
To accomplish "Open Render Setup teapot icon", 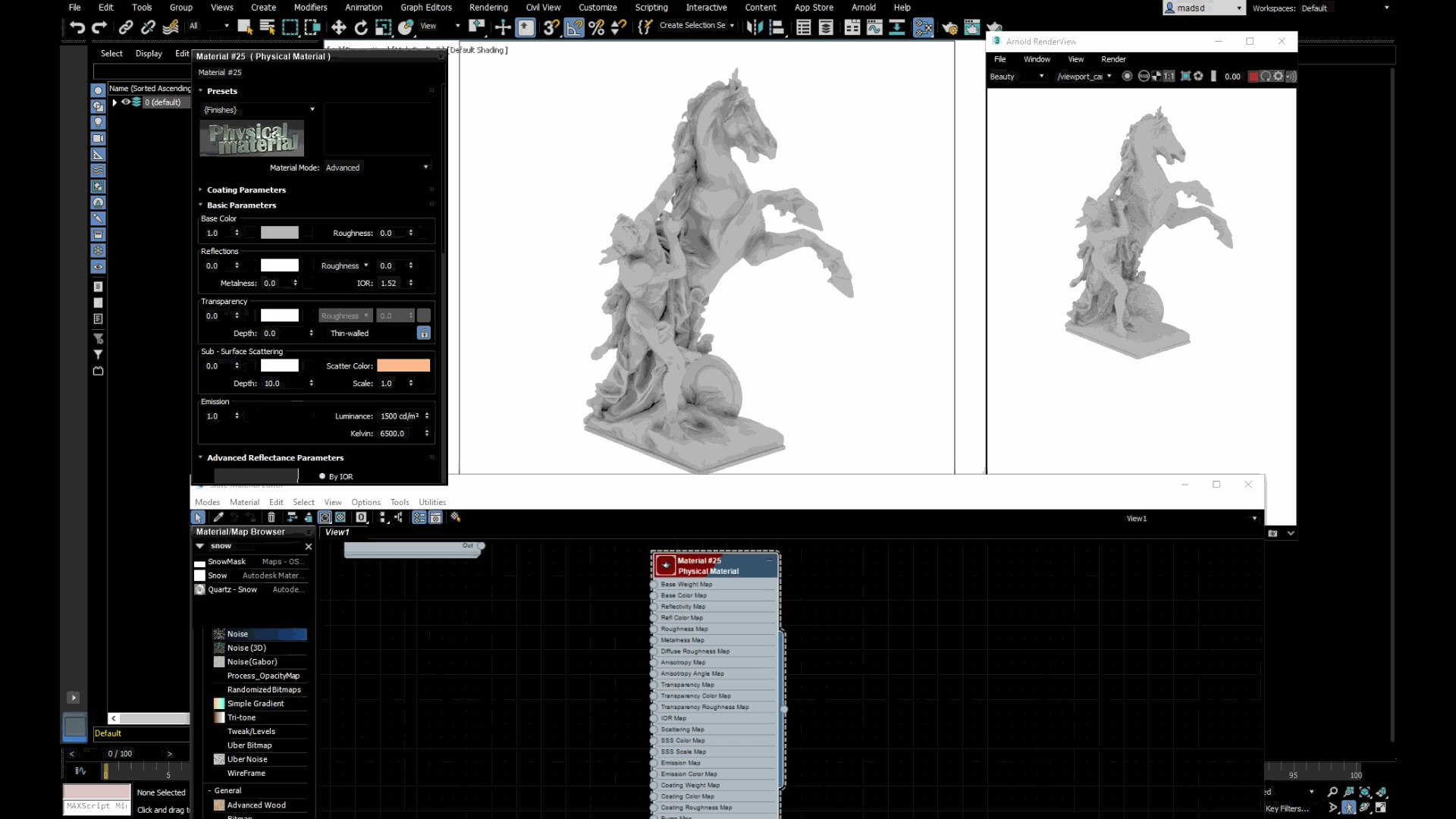I will click(x=949, y=28).
